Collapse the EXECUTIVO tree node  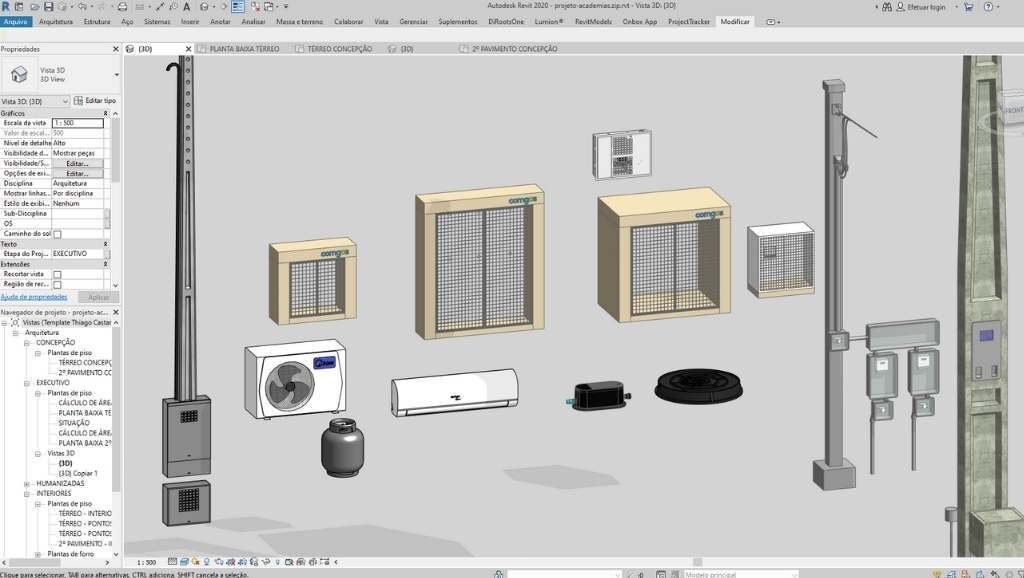coord(27,382)
